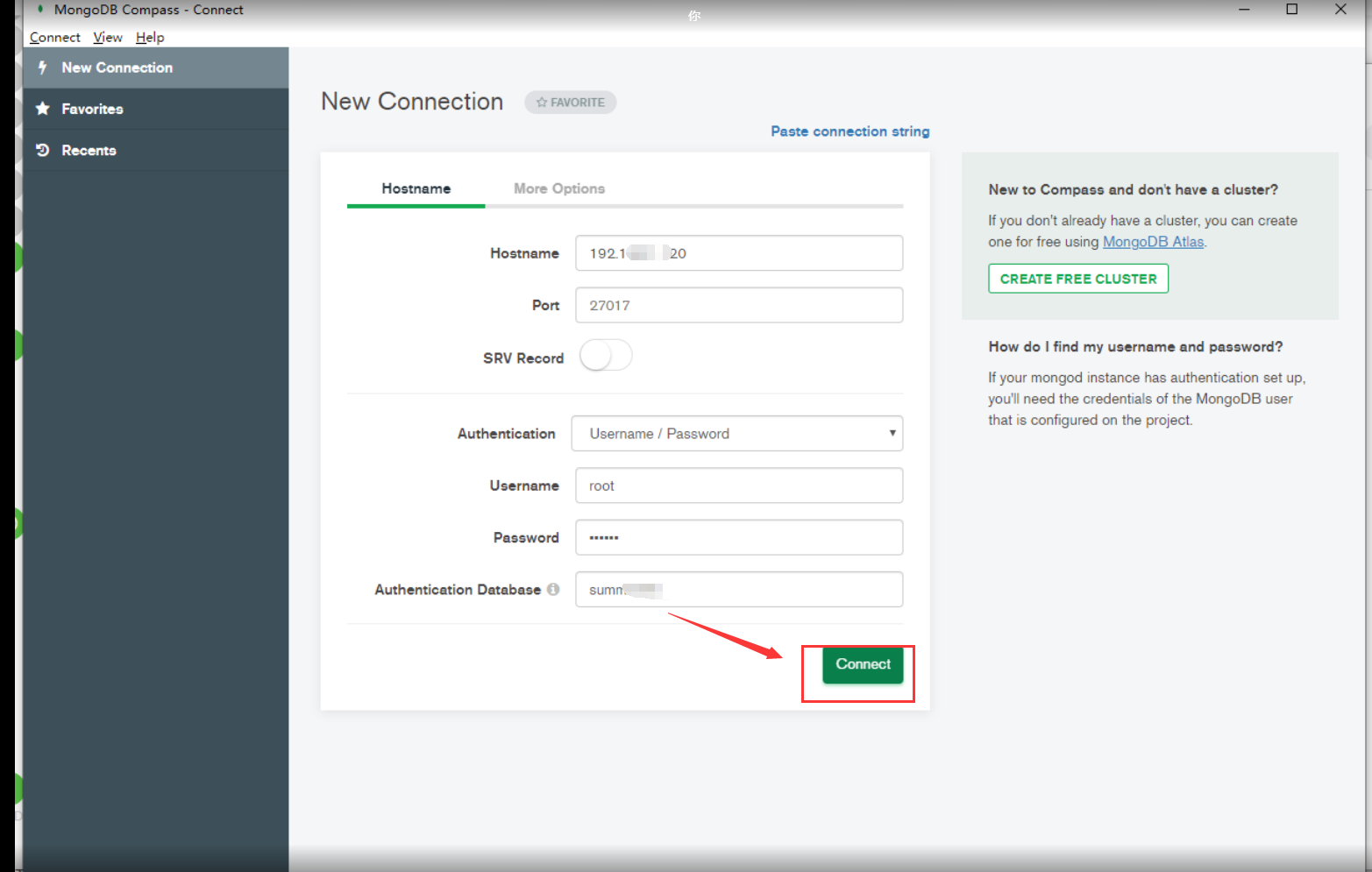This screenshot has height=872, width=1372.
Task: Open the MongoDB Atlas link
Action: [x=1153, y=242]
